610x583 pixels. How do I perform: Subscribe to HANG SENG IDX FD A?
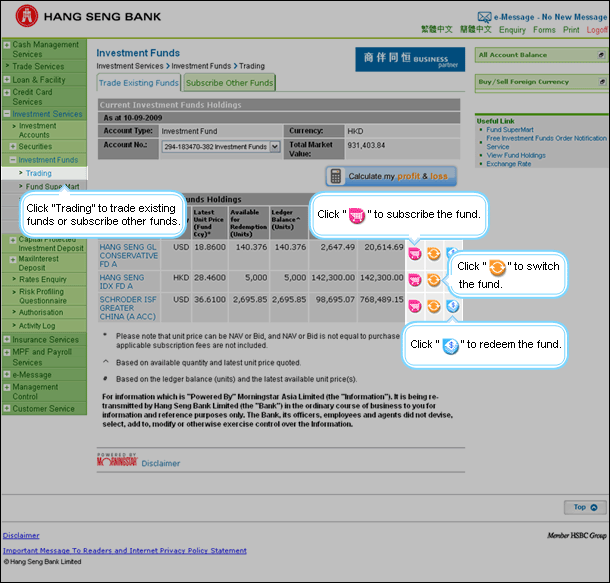[415, 280]
